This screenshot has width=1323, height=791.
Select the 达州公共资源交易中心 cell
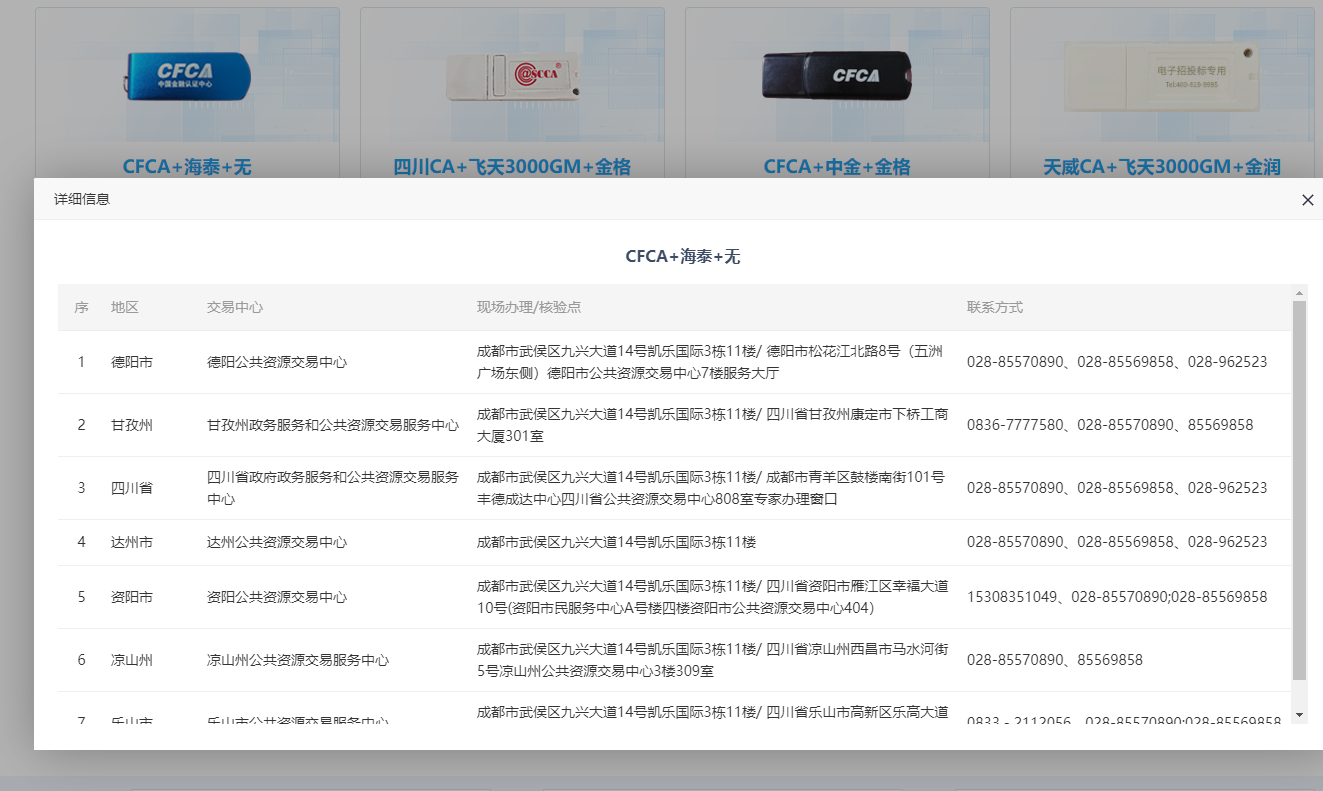[277, 542]
